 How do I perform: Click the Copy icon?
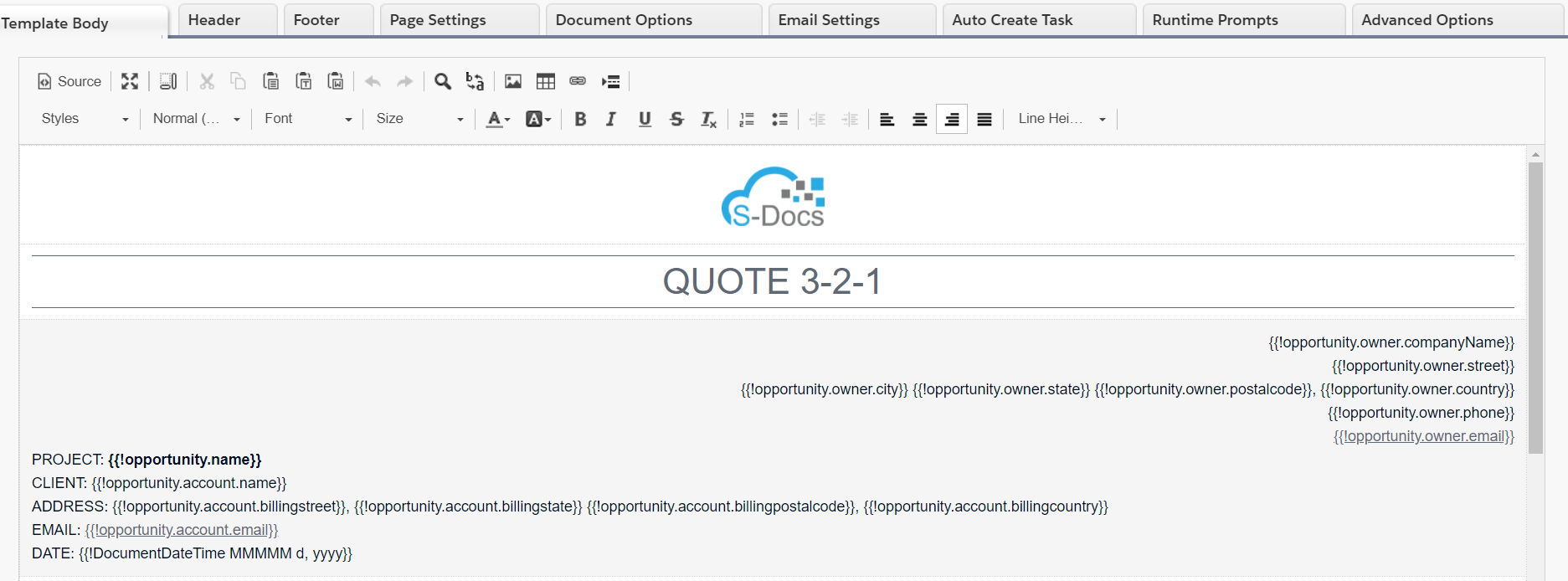click(x=239, y=81)
